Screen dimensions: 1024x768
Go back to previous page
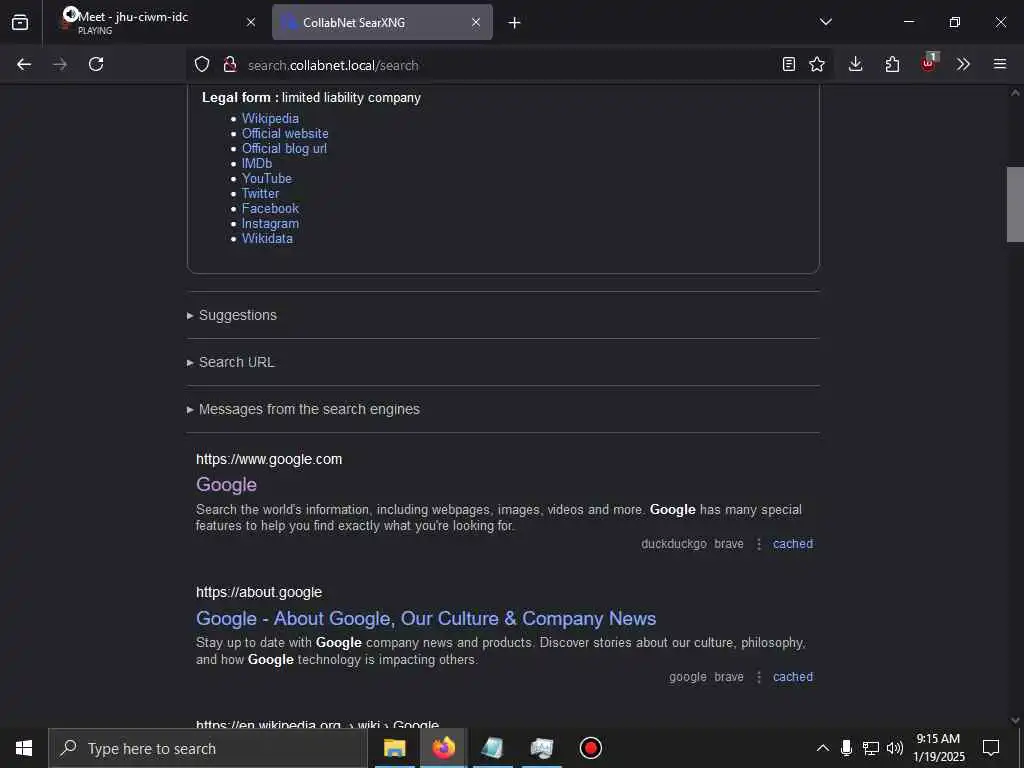[24, 64]
